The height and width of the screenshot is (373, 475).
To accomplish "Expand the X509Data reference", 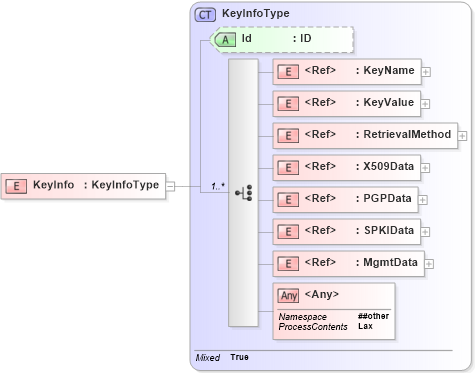I will coord(425,168).
